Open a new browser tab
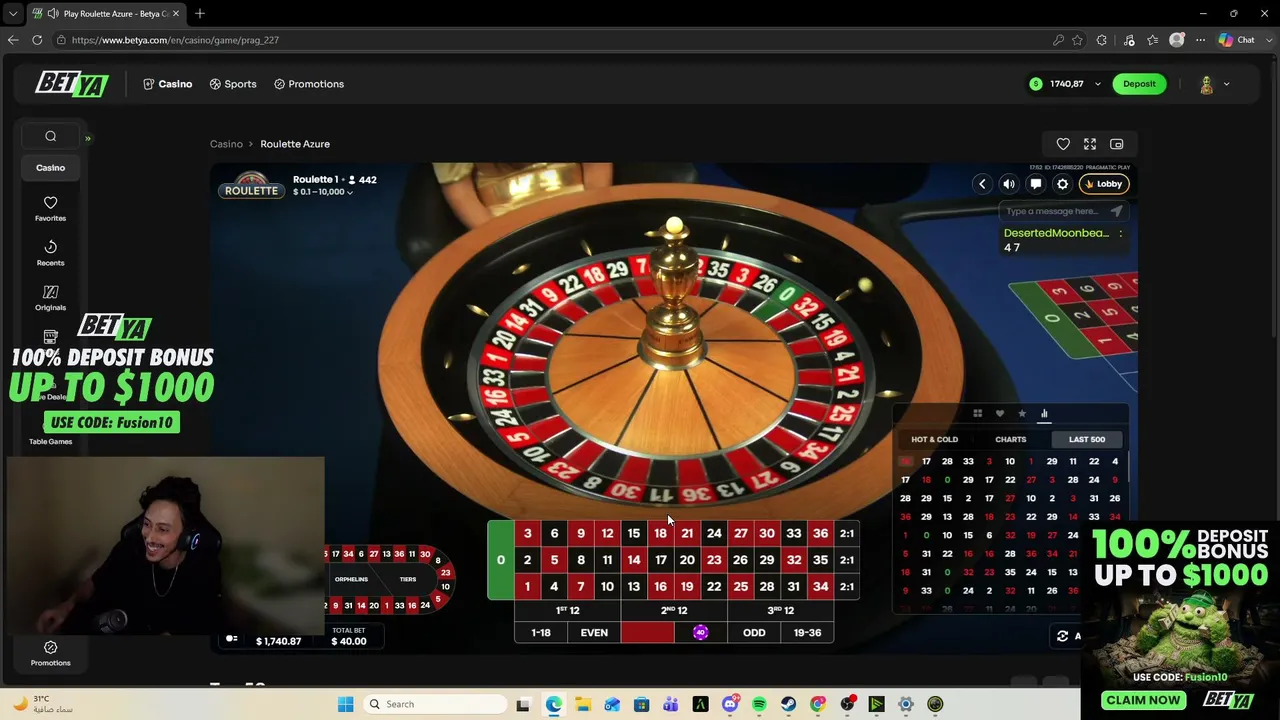The height and width of the screenshot is (720, 1280). [200, 14]
